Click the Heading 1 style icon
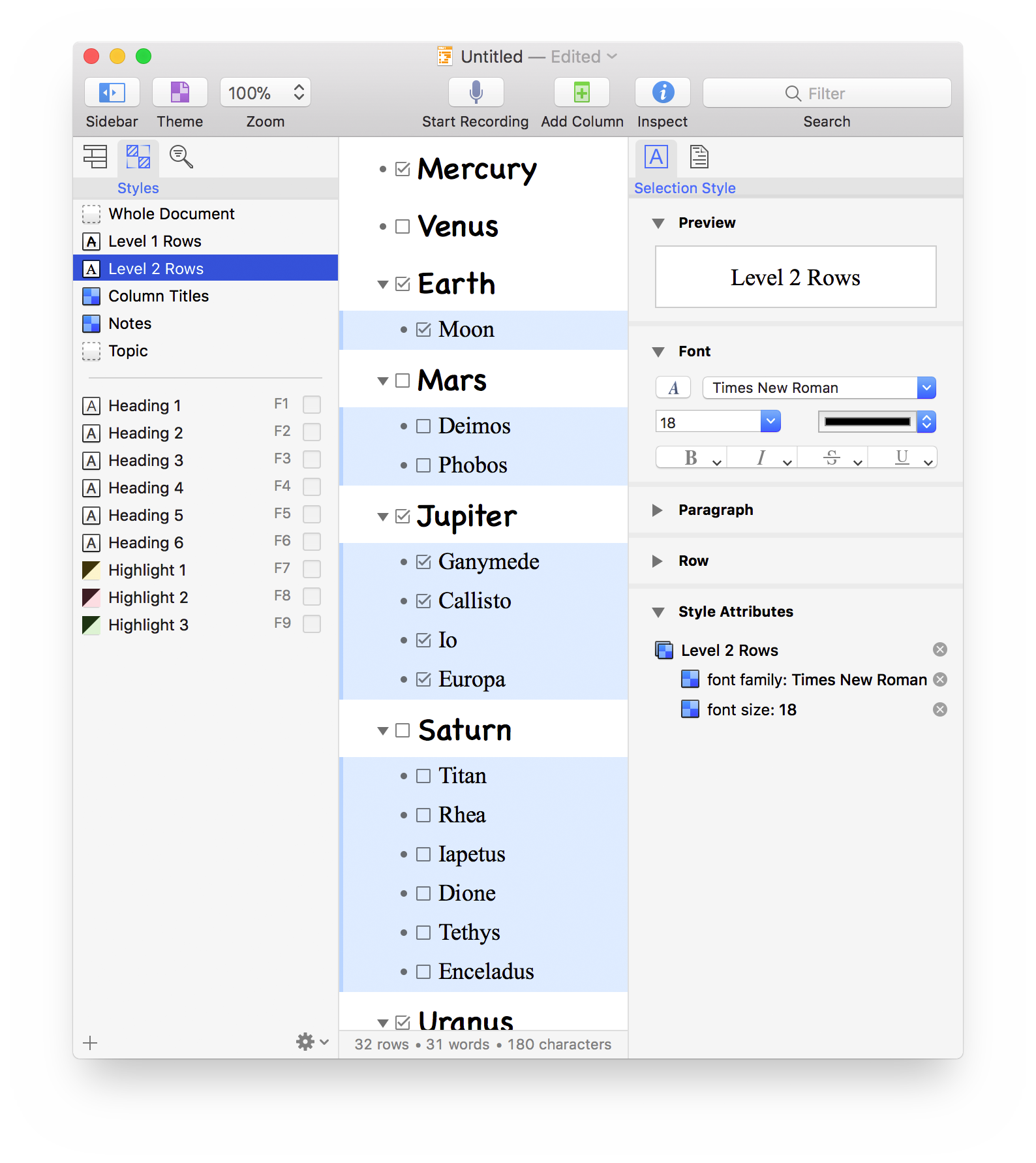Viewport: 1036px width, 1163px height. [91, 406]
